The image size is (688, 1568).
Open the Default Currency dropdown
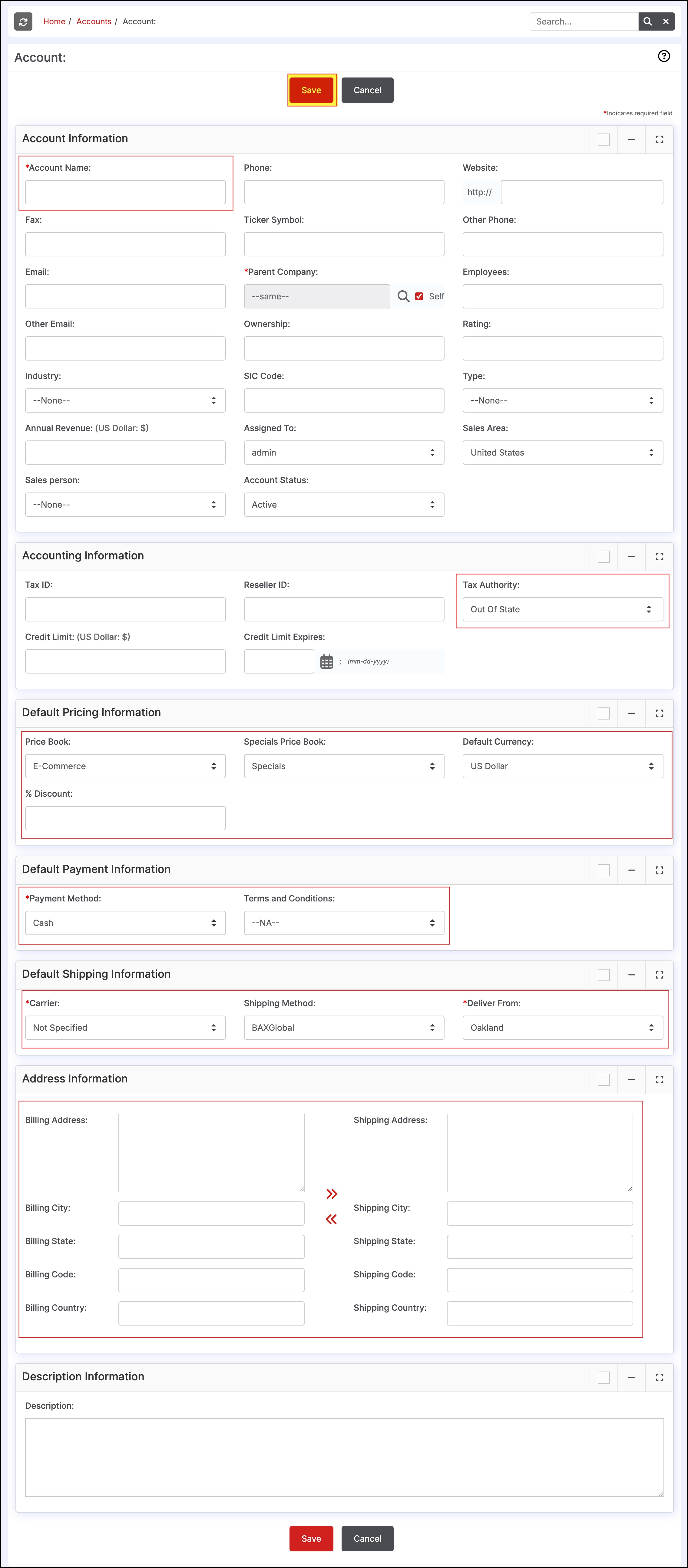point(563,766)
